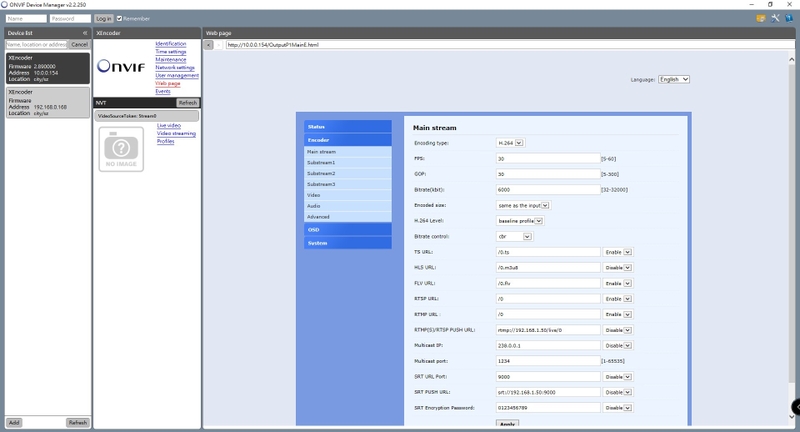Select XEncoder device at 192.168.0.168

(x=48, y=103)
